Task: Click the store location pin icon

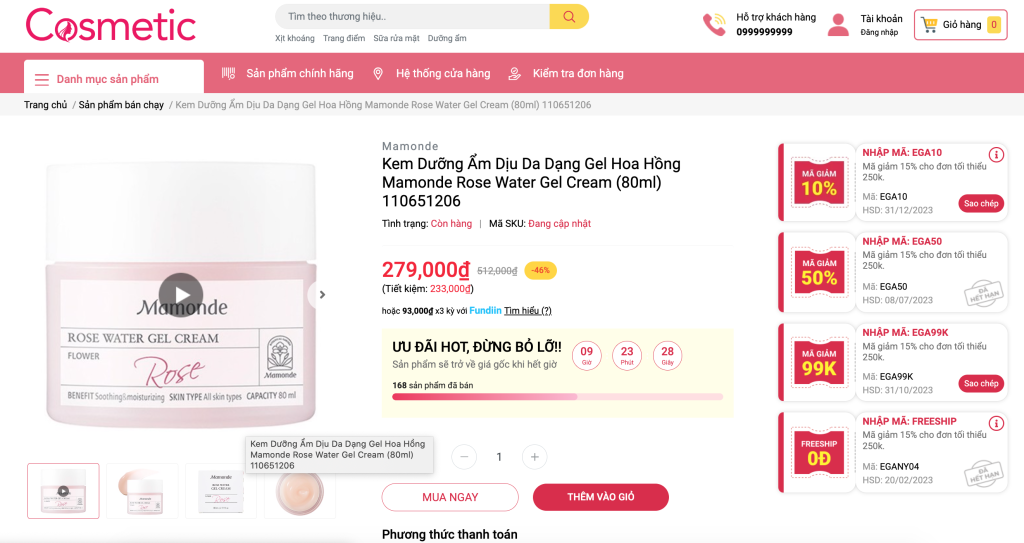Action: point(378,73)
